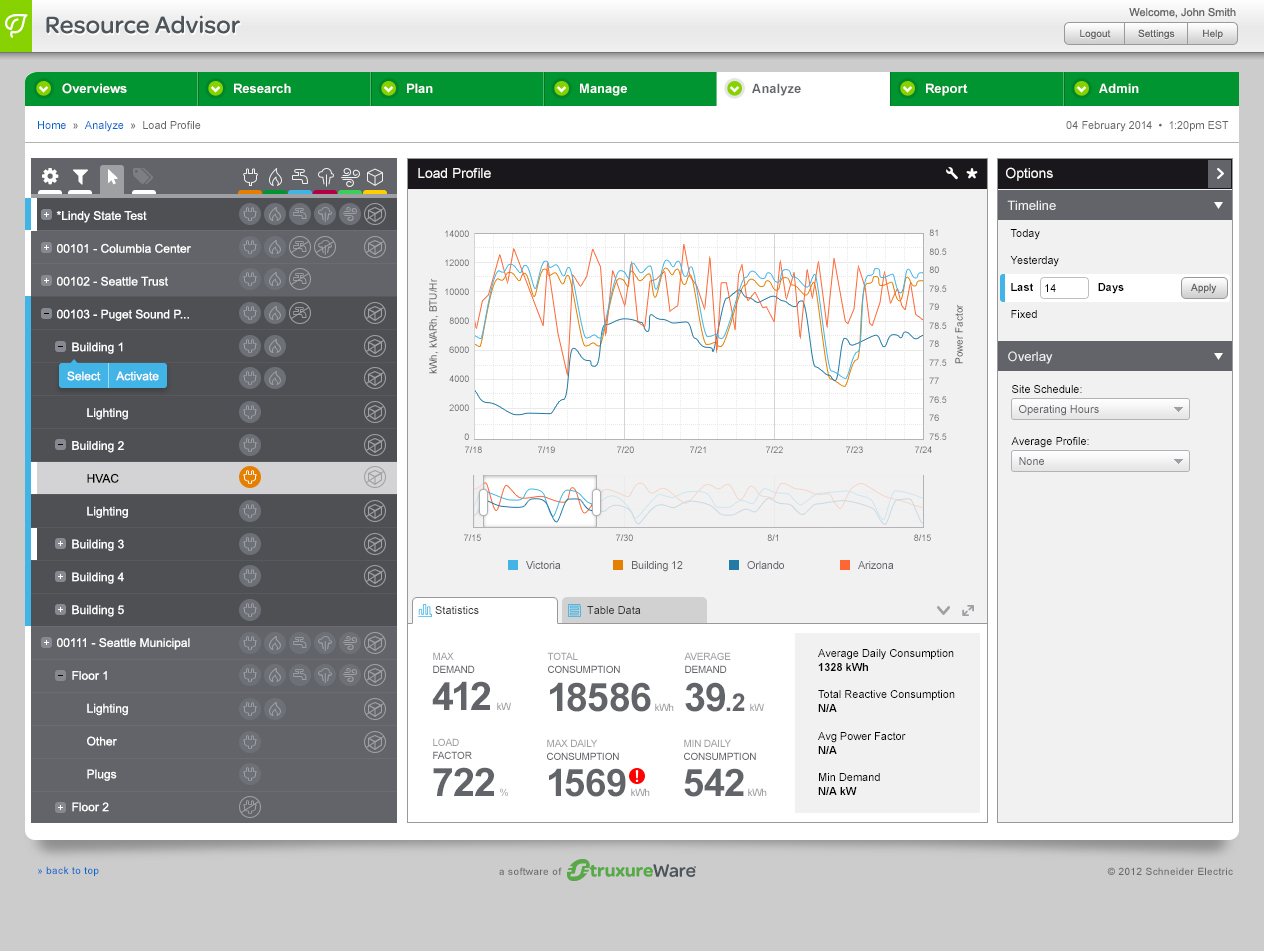Go to Home via breadcrumb link

[51, 125]
